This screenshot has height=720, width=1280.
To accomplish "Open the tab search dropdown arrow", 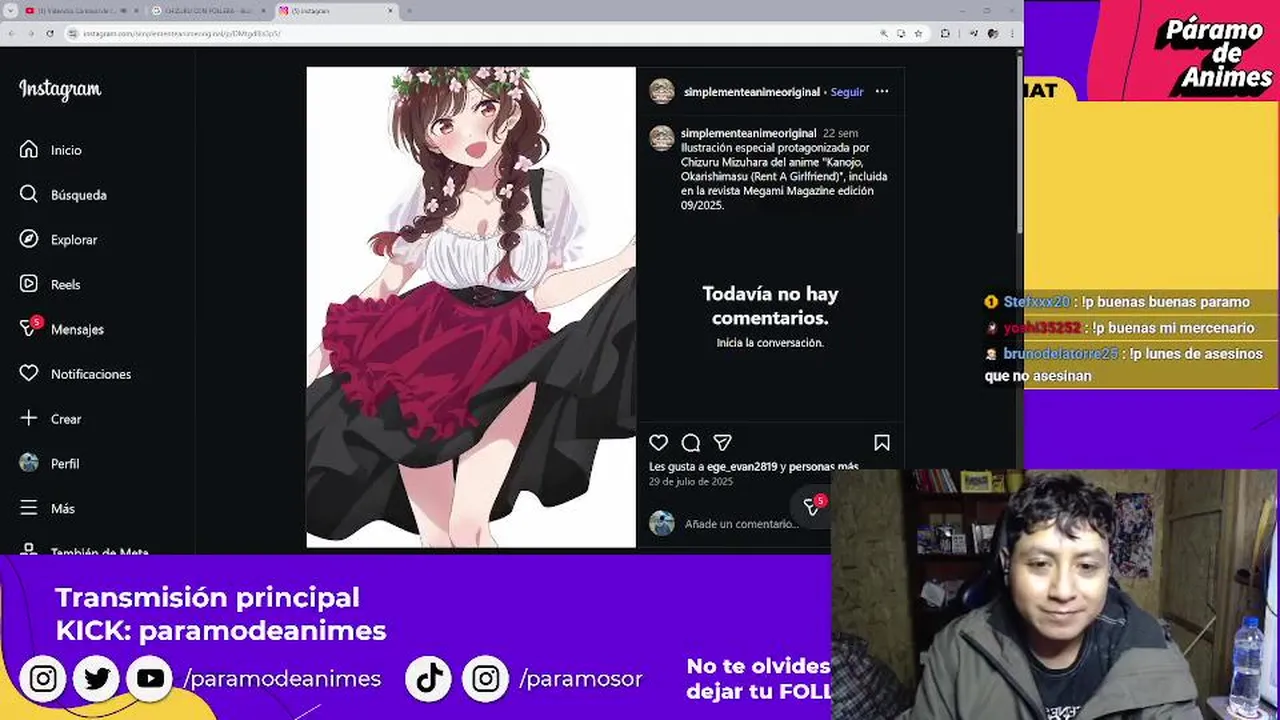I will pos(10,10).
